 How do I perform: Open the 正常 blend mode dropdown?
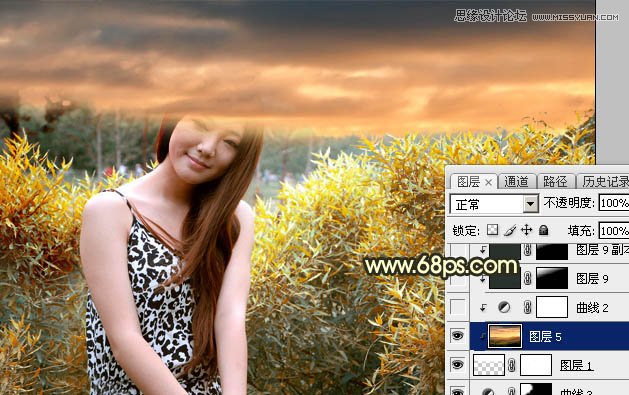pos(494,204)
